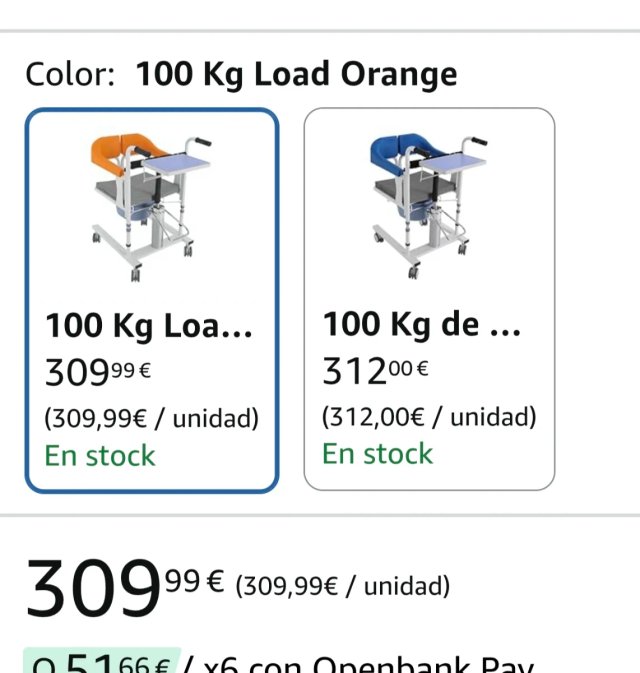Click the unit price beside main price
This screenshot has width=640, height=673.
coord(343,586)
